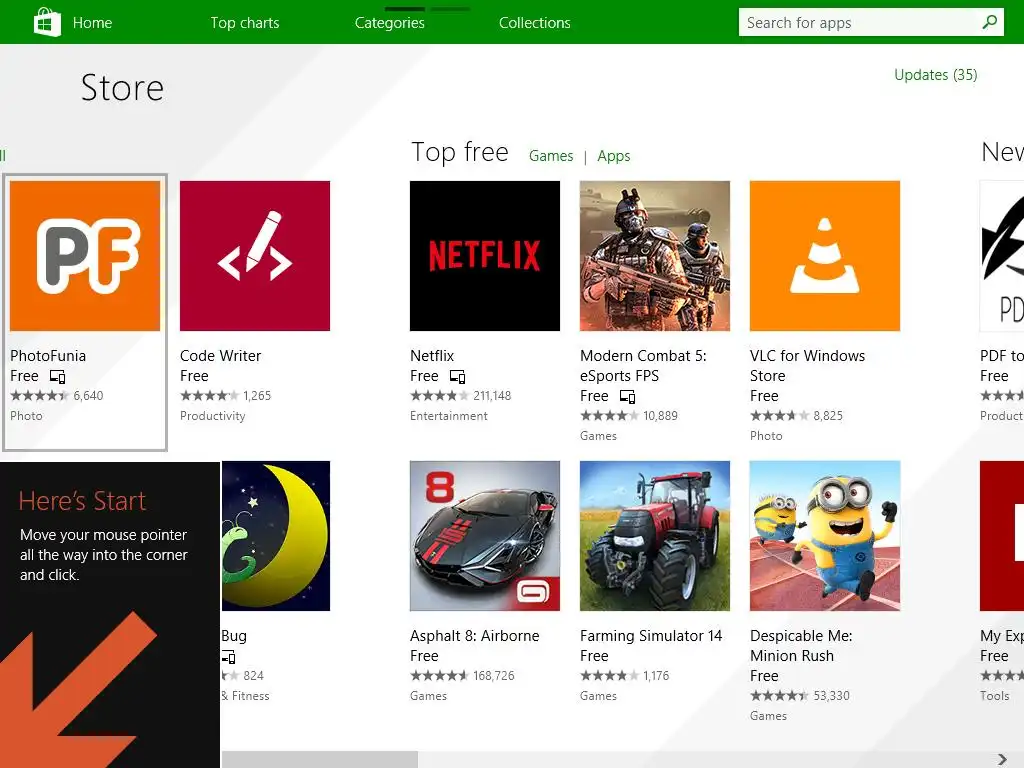Click the Modern Combat 10,889 rating
Screen dimensions: 1024x768
628,416
